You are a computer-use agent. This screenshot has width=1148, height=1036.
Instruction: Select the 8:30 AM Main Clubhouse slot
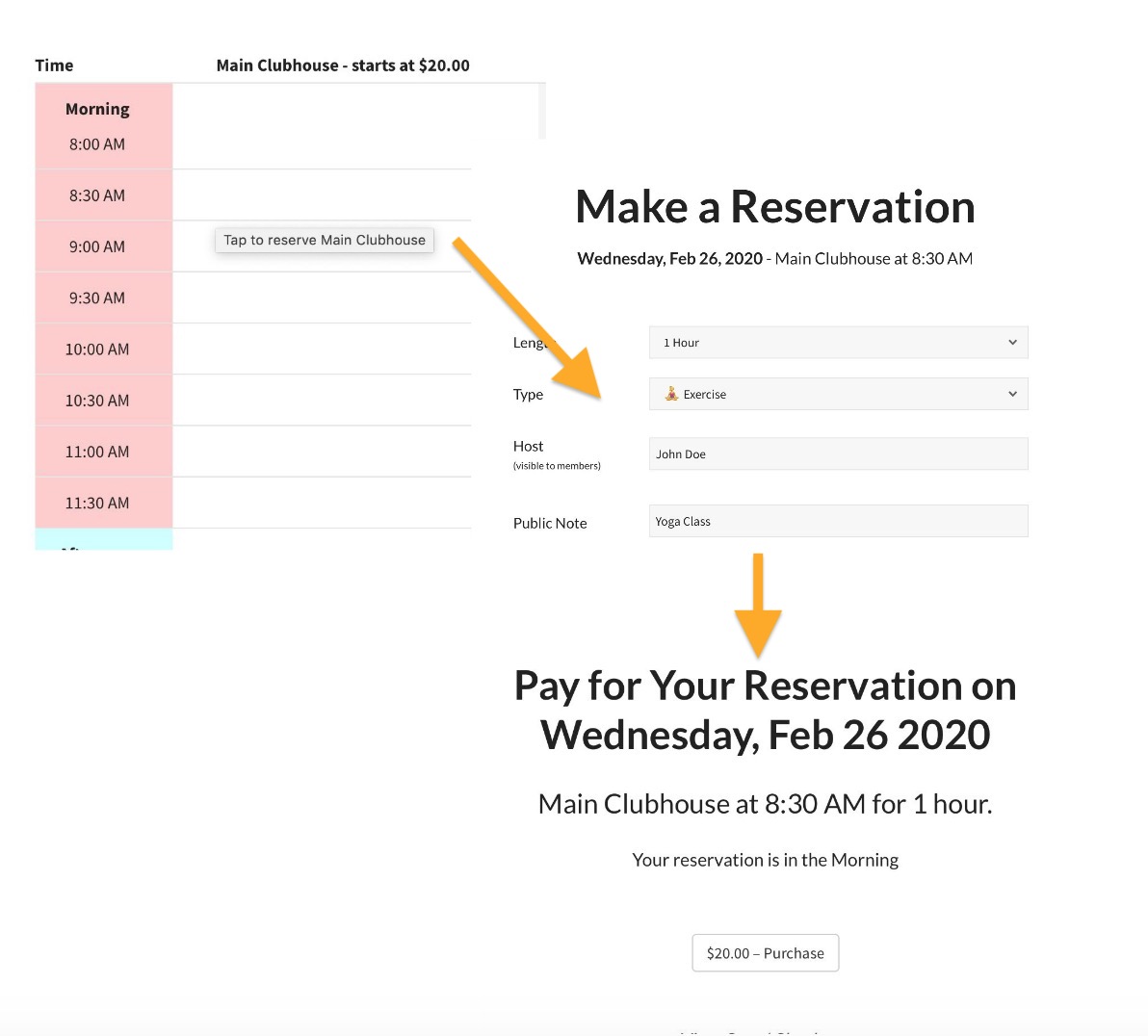pyautogui.click(x=321, y=195)
